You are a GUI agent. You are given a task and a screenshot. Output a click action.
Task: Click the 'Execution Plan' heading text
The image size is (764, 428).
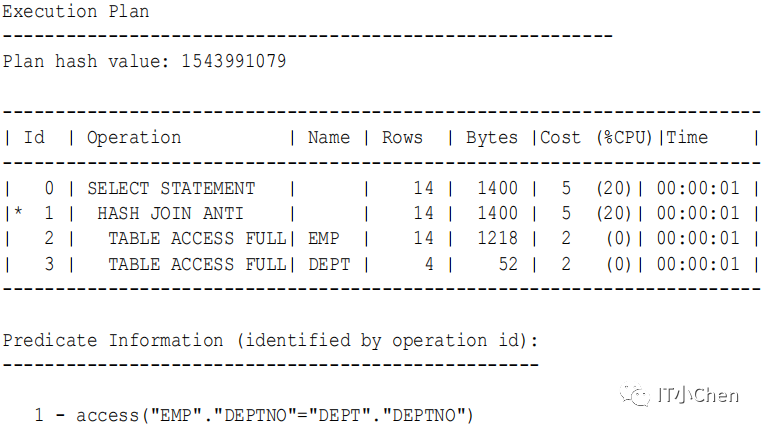pyautogui.click(x=76, y=11)
